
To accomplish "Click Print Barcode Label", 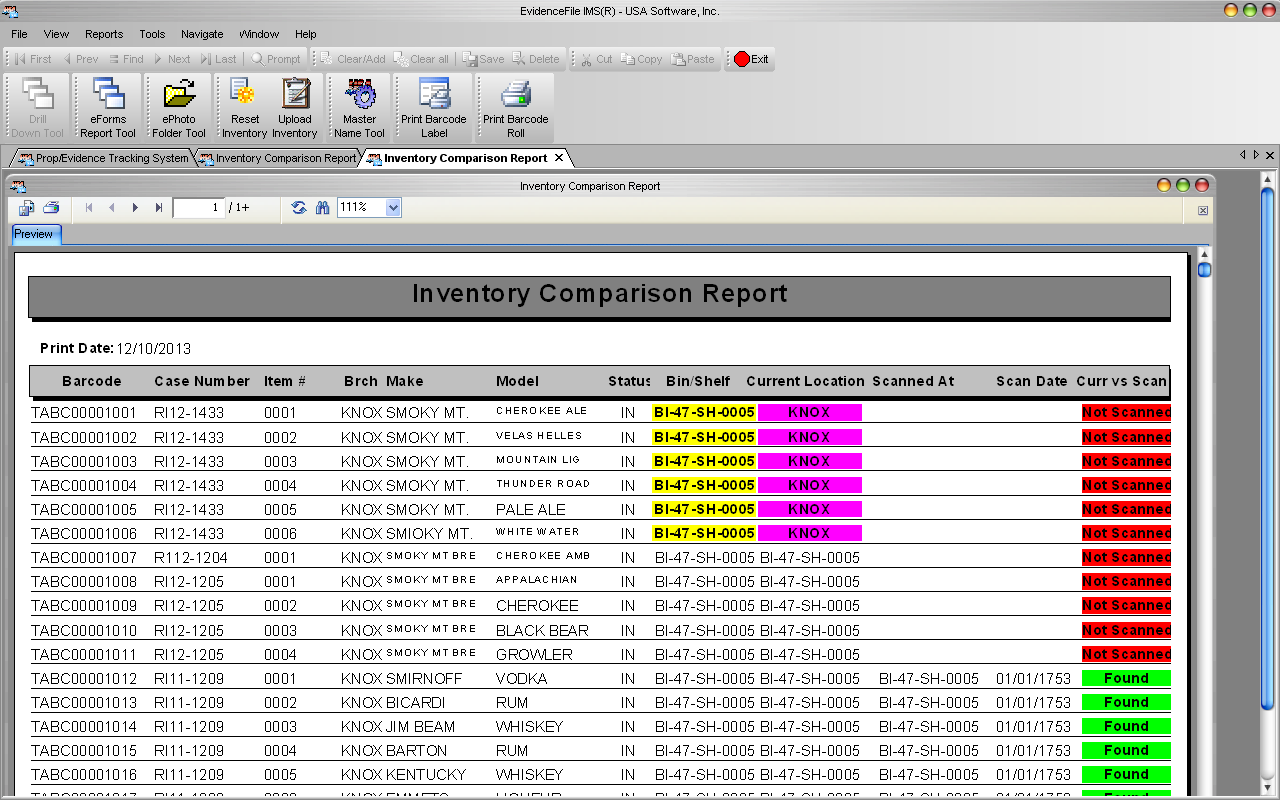I will [434, 107].
